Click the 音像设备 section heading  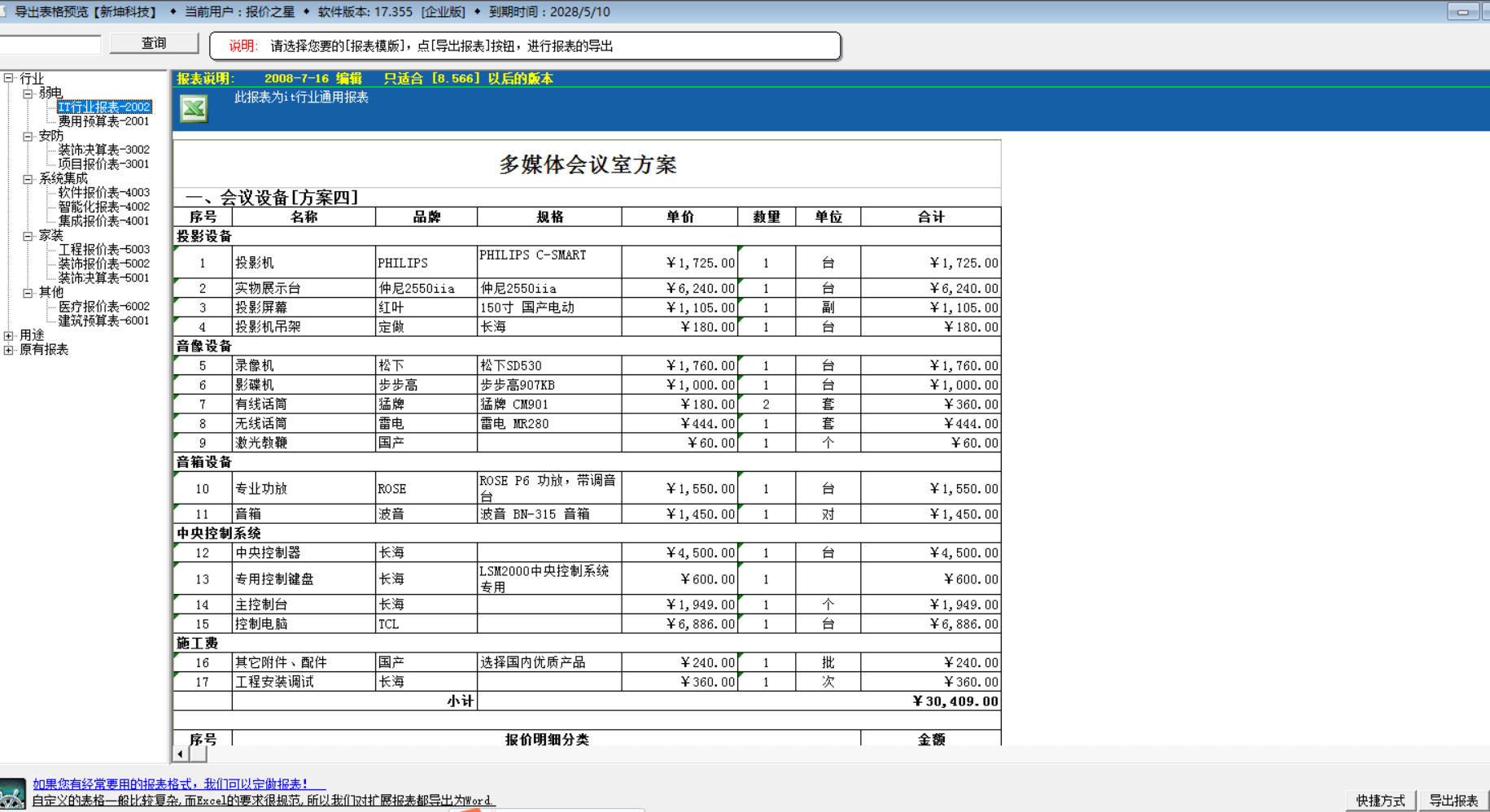click(204, 346)
